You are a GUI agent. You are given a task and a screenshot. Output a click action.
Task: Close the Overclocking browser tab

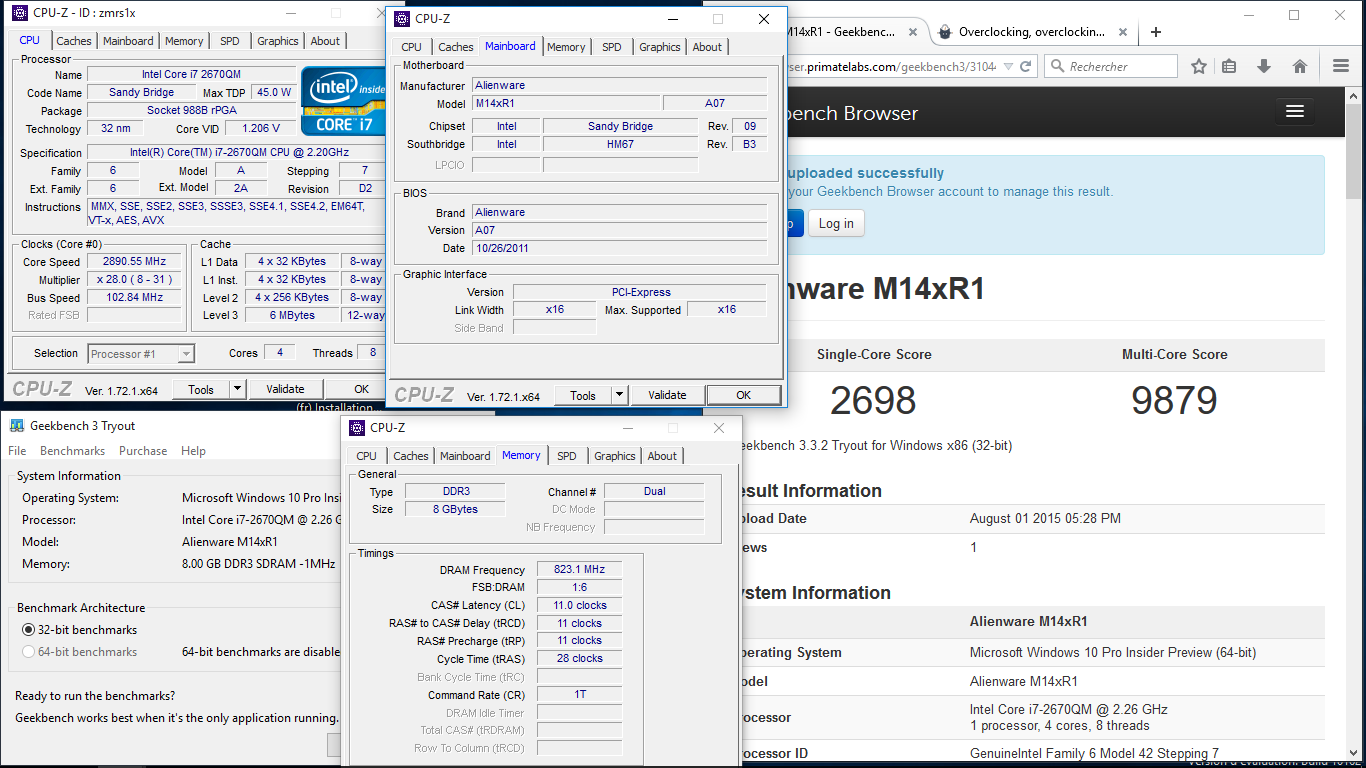(x=1121, y=31)
